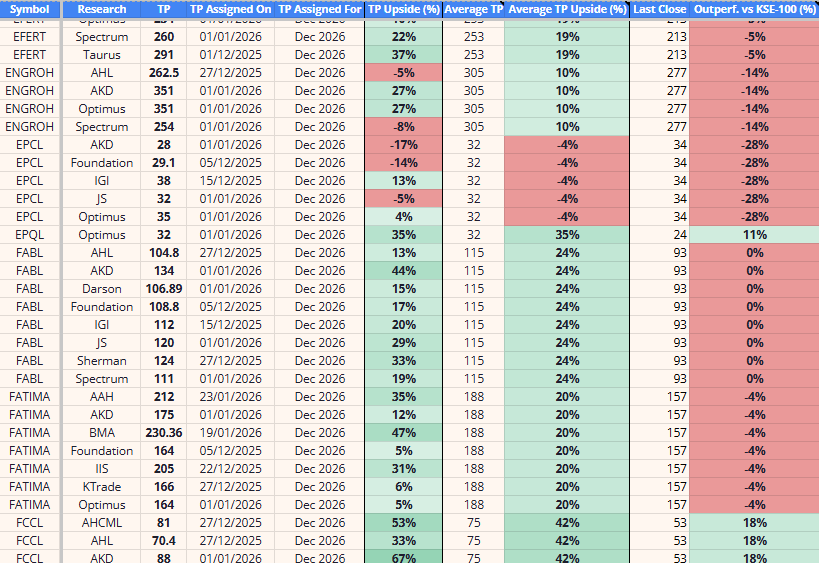
Task: Select the TP value 29.1 for EPCL Foundation
Action: point(164,163)
